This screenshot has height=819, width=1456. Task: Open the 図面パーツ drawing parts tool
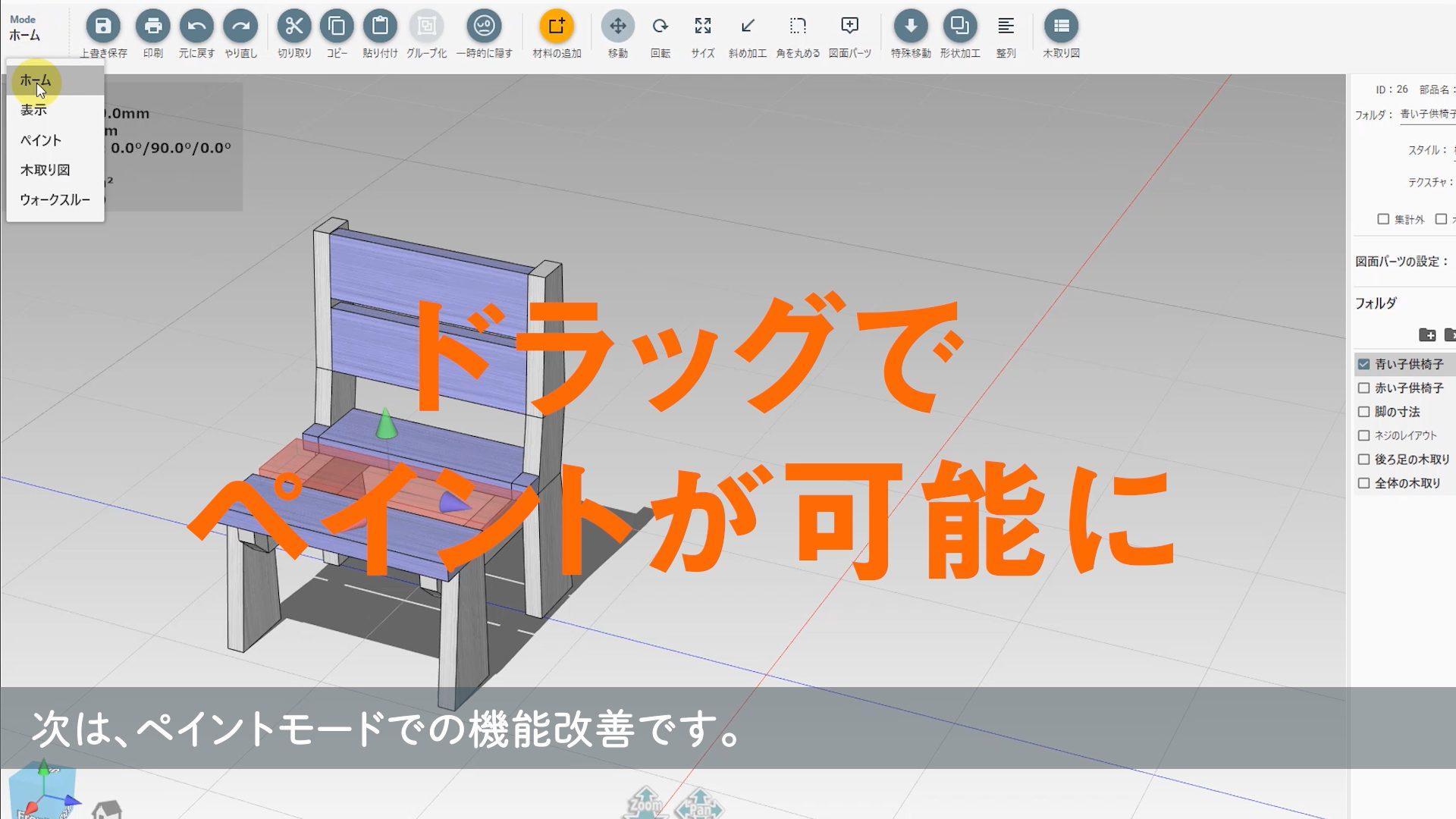coord(850,27)
